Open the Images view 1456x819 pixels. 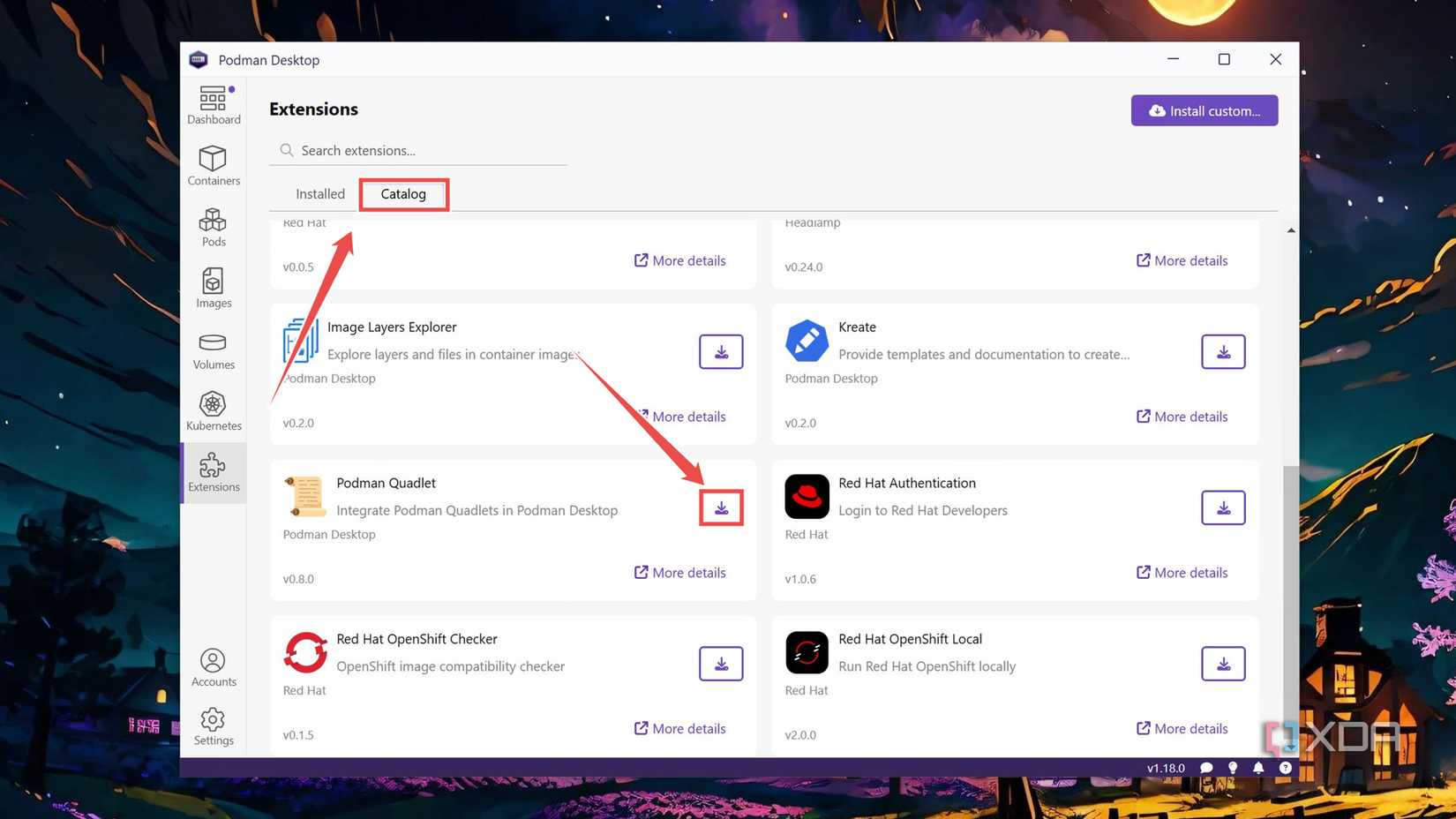tap(213, 288)
